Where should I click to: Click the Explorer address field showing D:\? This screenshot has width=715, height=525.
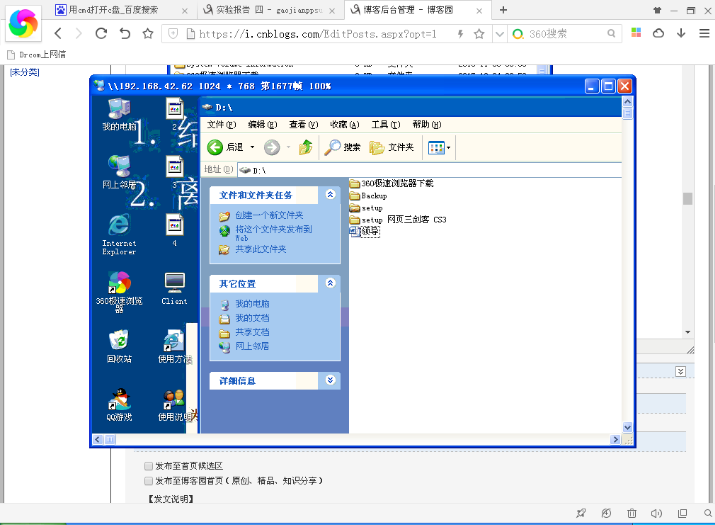pyautogui.click(x=429, y=170)
